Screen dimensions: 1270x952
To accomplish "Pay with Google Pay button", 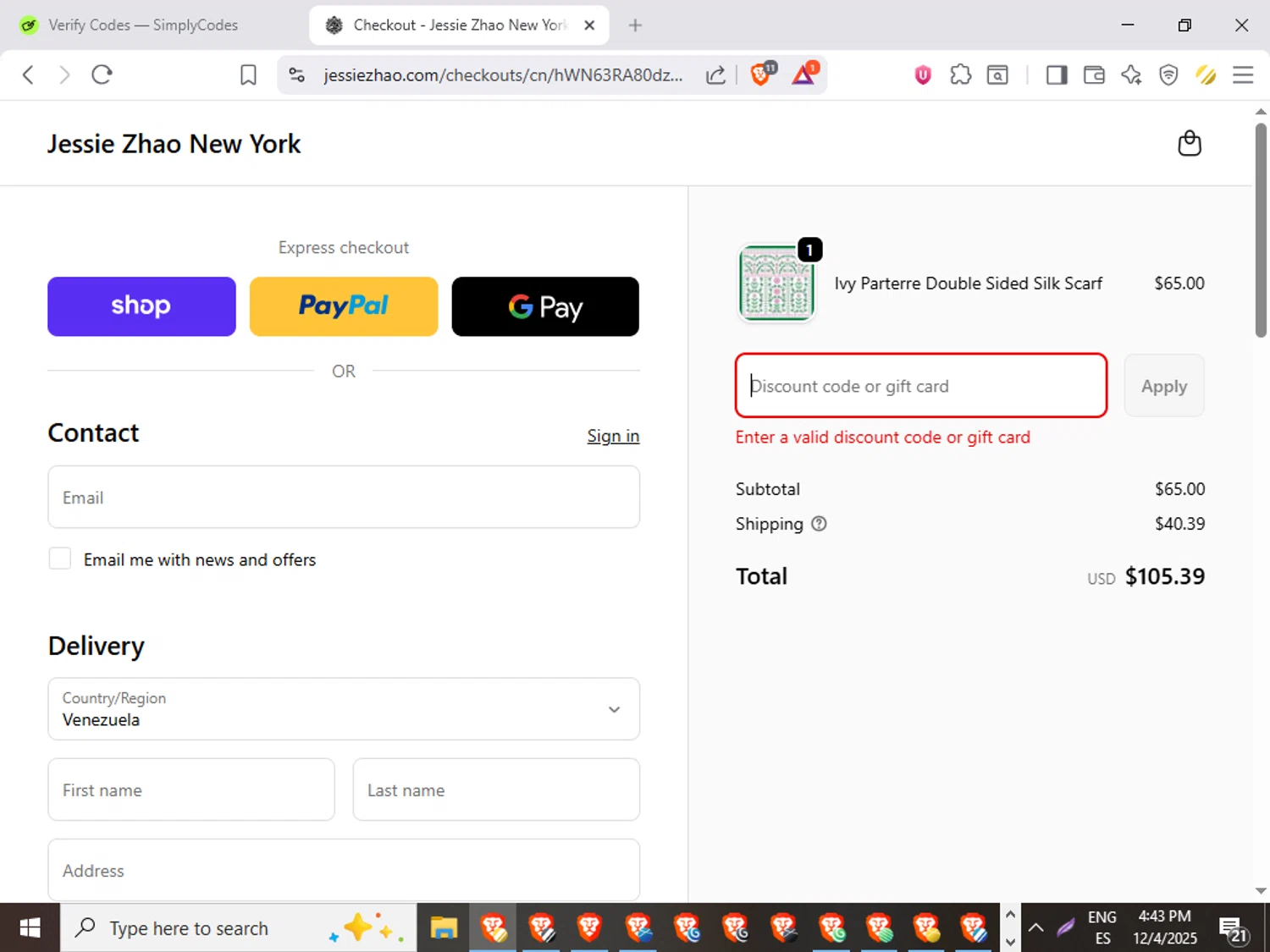I will click(545, 306).
